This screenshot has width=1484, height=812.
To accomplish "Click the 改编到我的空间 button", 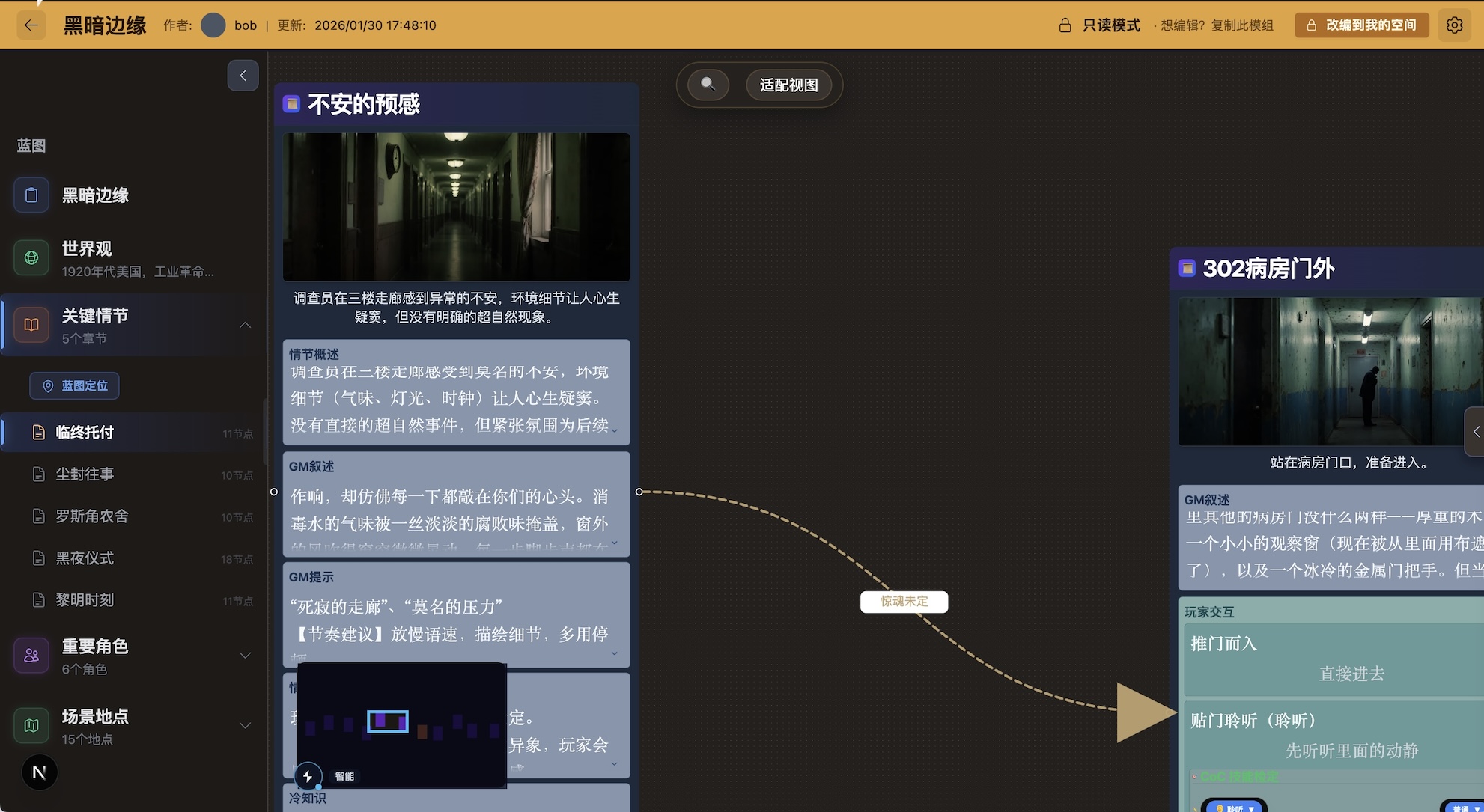I will [1361, 25].
